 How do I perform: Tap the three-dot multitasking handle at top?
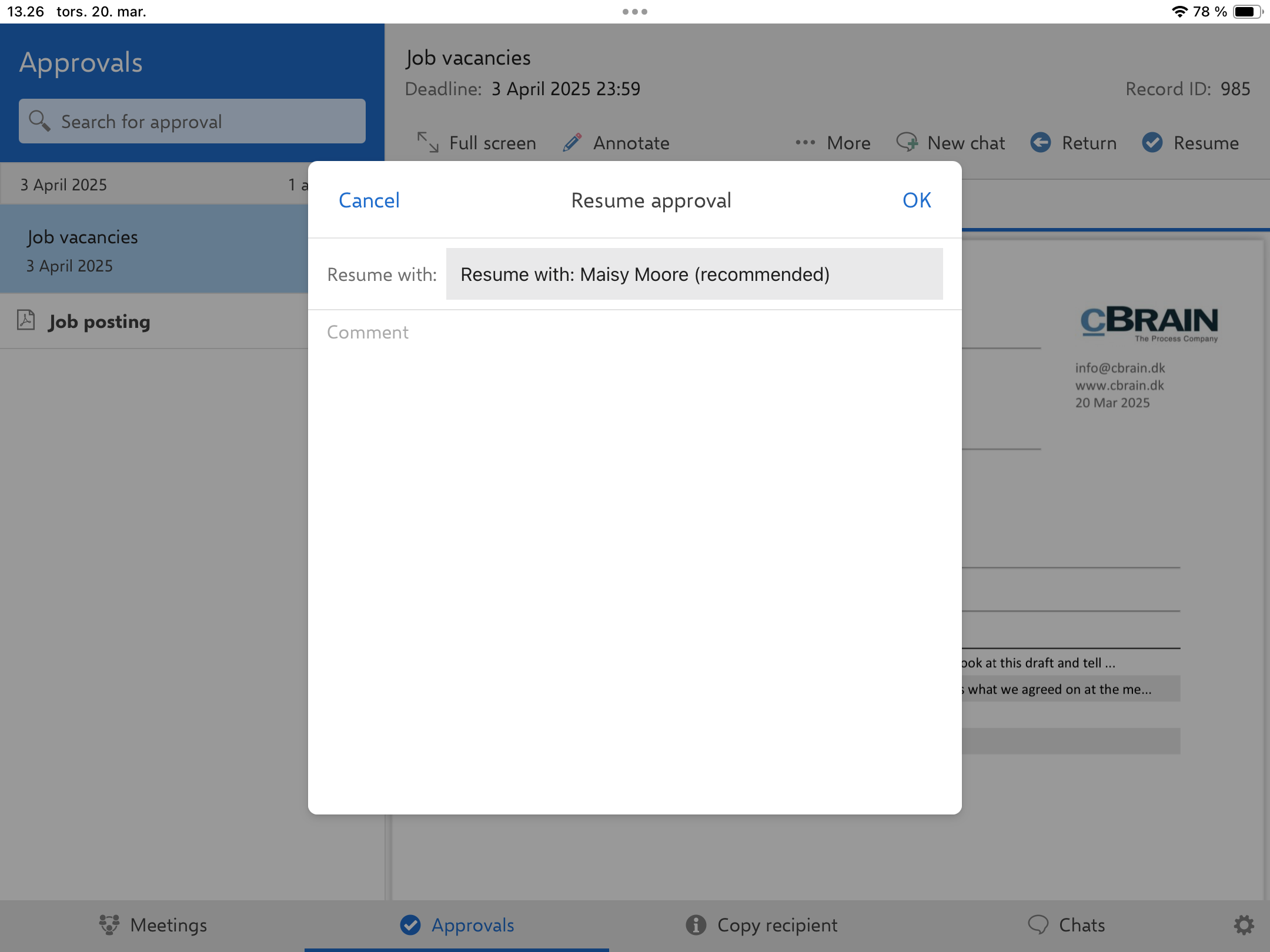634,12
